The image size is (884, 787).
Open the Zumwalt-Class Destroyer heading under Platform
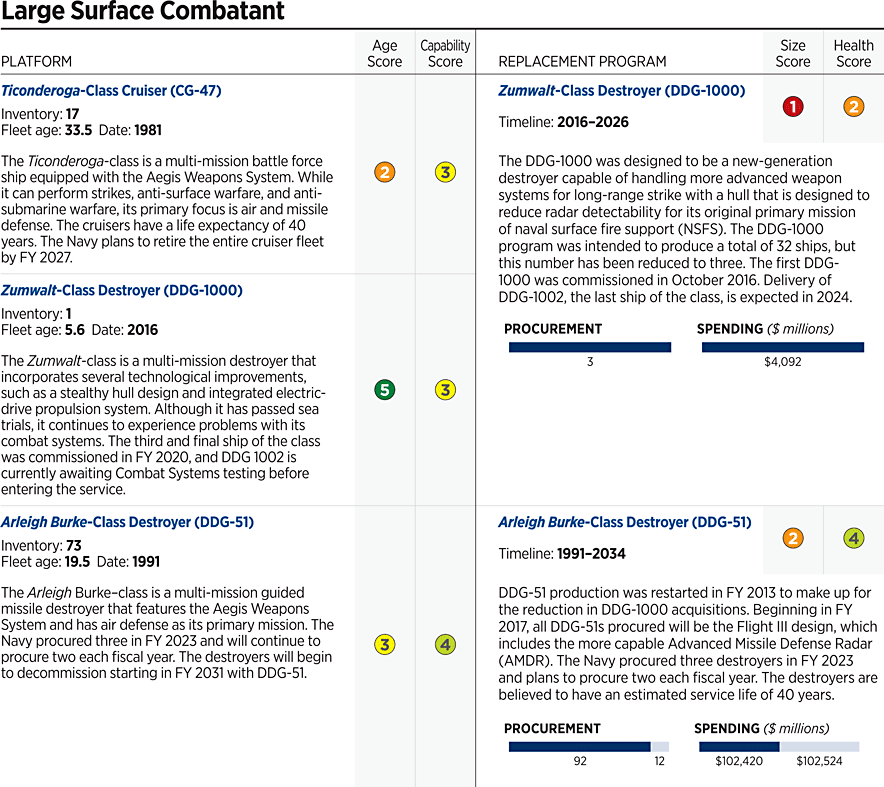coord(122,290)
